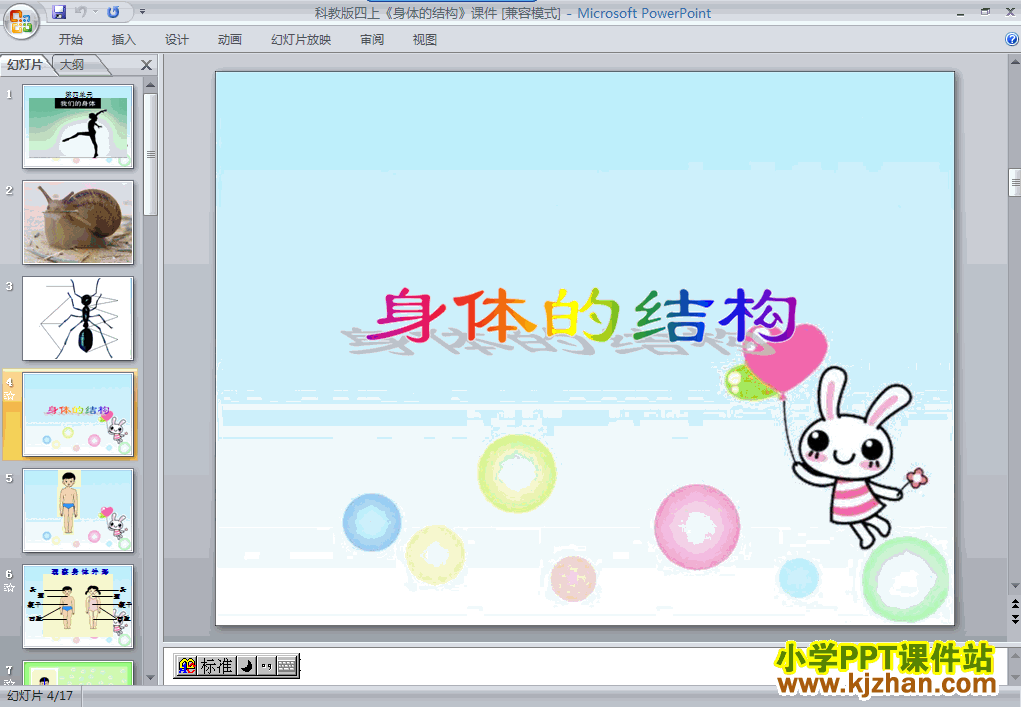This screenshot has height=707, width=1021.
Task: Toggle the half/full-width moon icon
Action: click(x=246, y=666)
